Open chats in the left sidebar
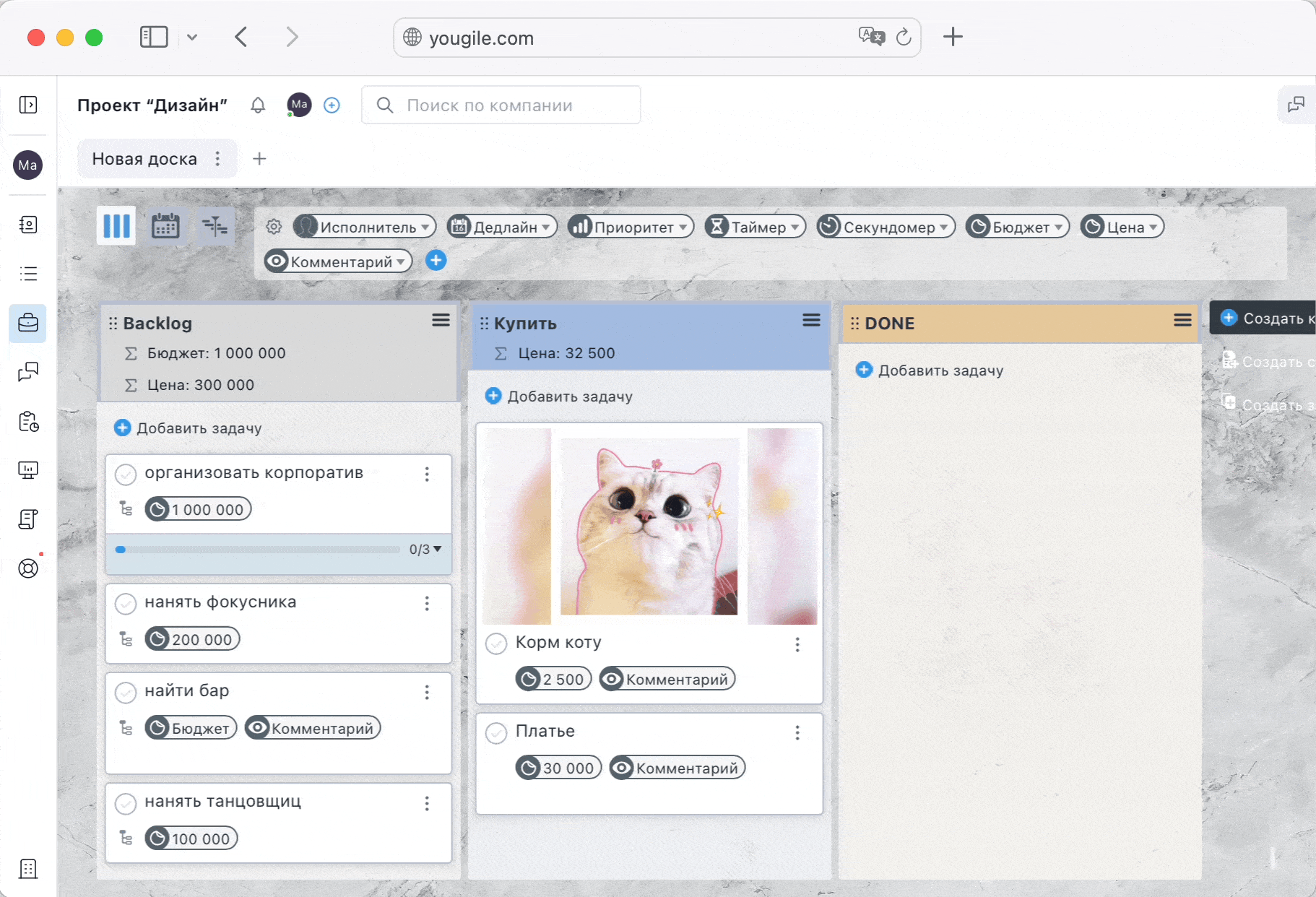The width and height of the screenshot is (1316, 897). pyautogui.click(x=28, y=372)
